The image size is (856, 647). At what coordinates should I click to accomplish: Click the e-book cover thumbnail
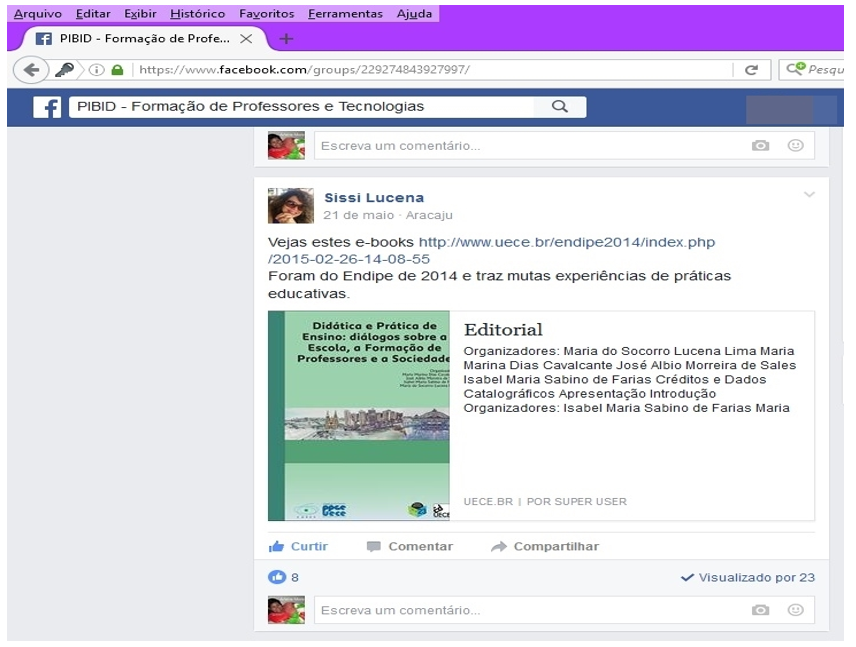[359, 416]
